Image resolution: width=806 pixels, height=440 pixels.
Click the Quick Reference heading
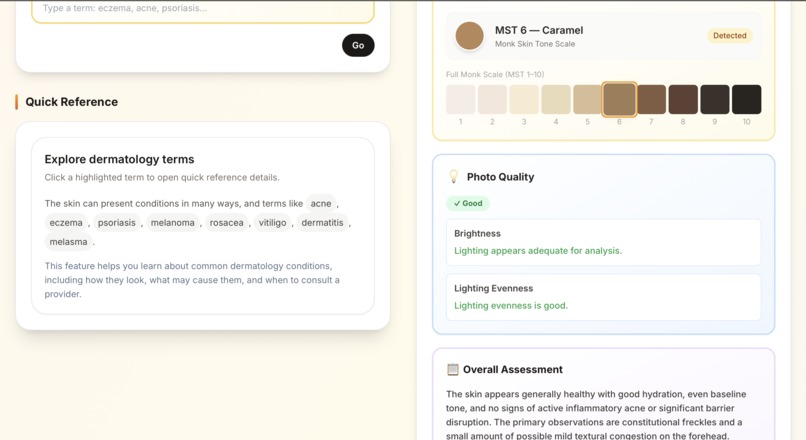[x=71, y=102]
